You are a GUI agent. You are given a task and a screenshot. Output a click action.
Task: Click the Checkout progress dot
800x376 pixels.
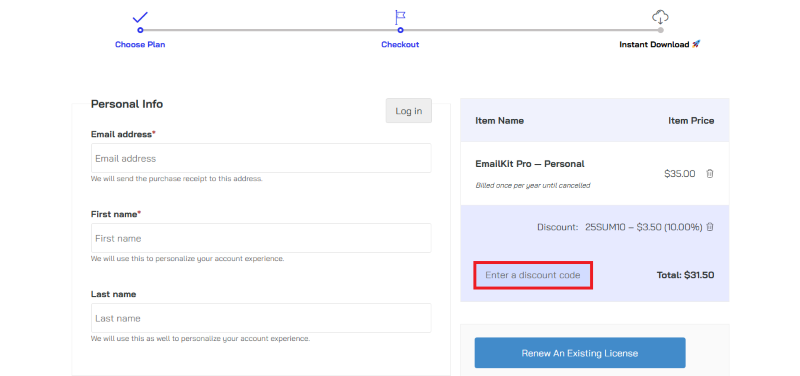tap(401, 30)
